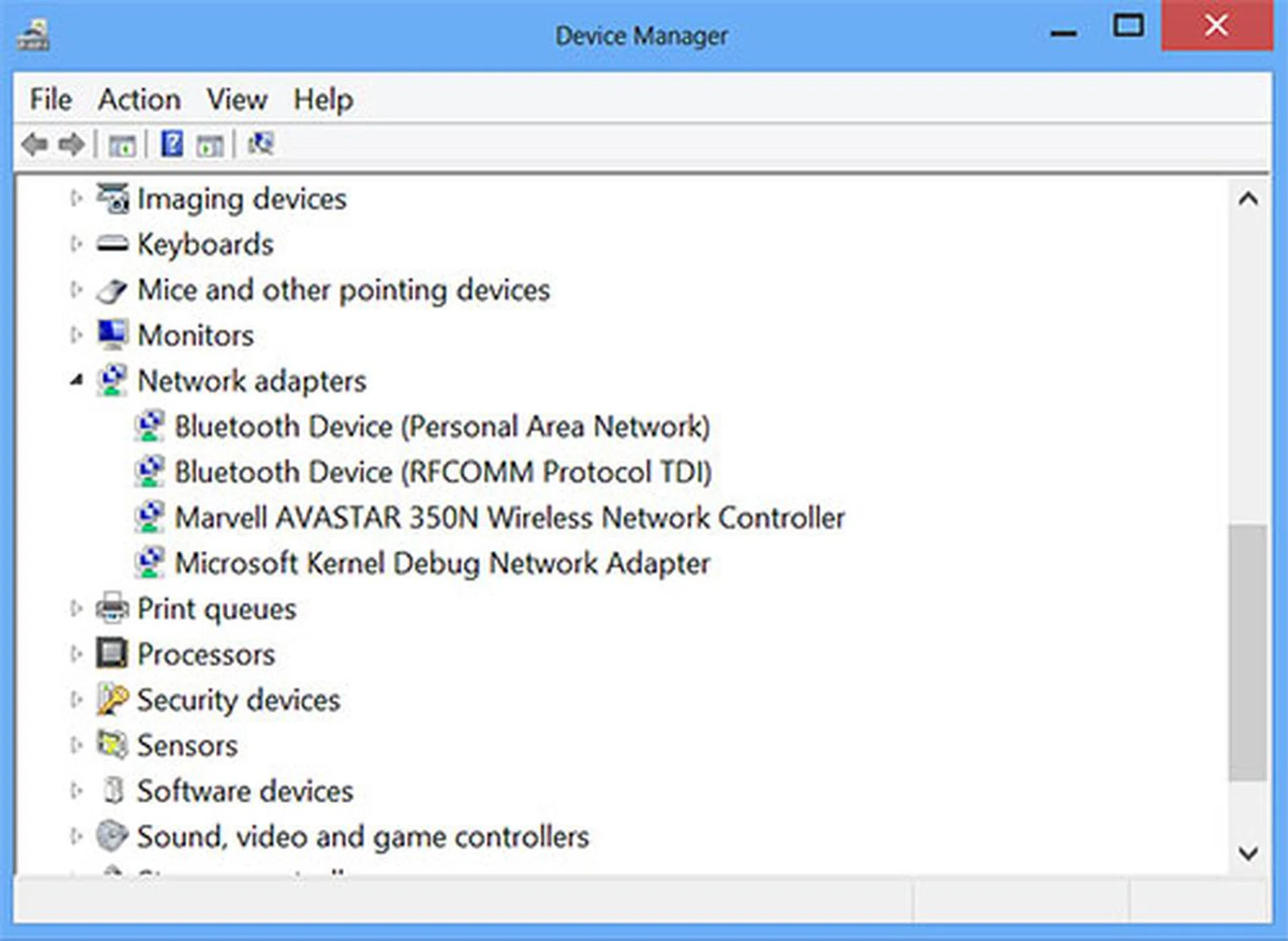Click the Forward navigation arrow
This screenshot has height=941, width=1288.
pyautogui.click(x=71, y=143)
